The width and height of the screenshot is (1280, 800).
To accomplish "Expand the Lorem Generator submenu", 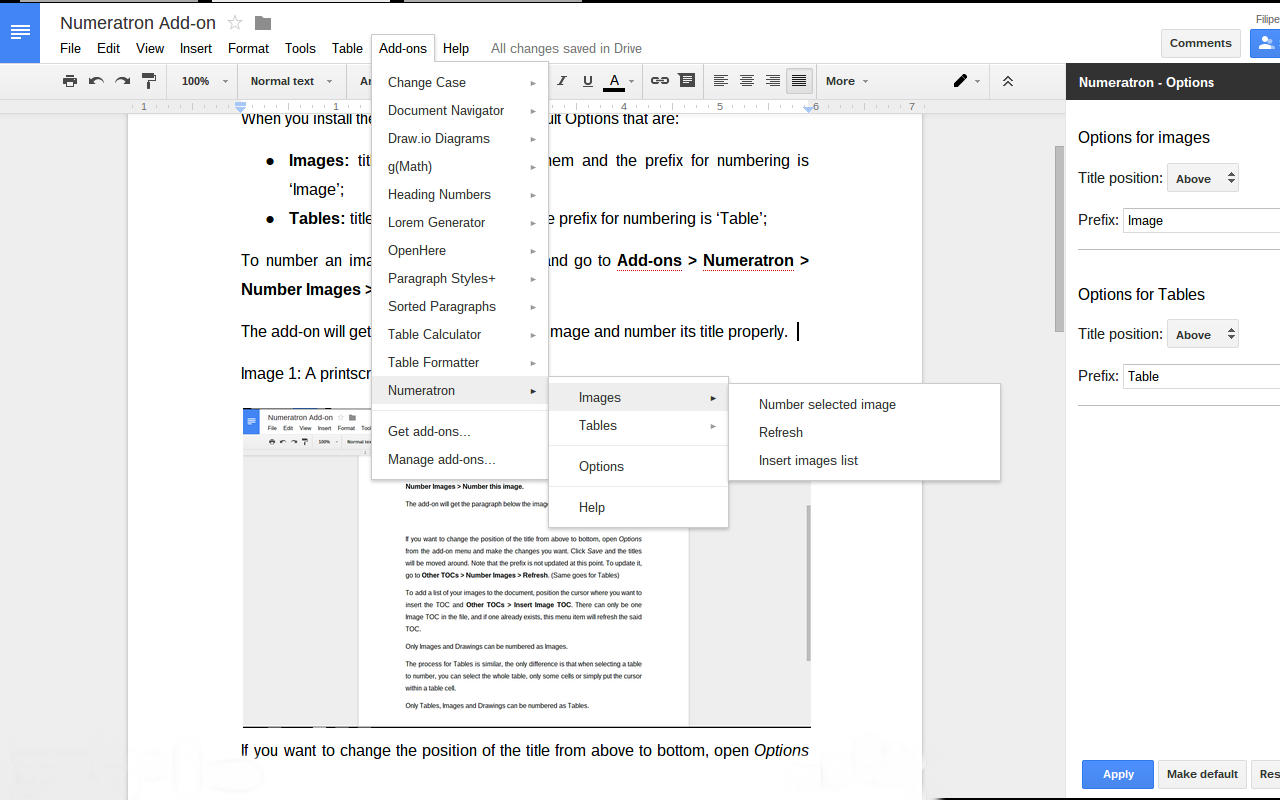I will coord(460,222).
